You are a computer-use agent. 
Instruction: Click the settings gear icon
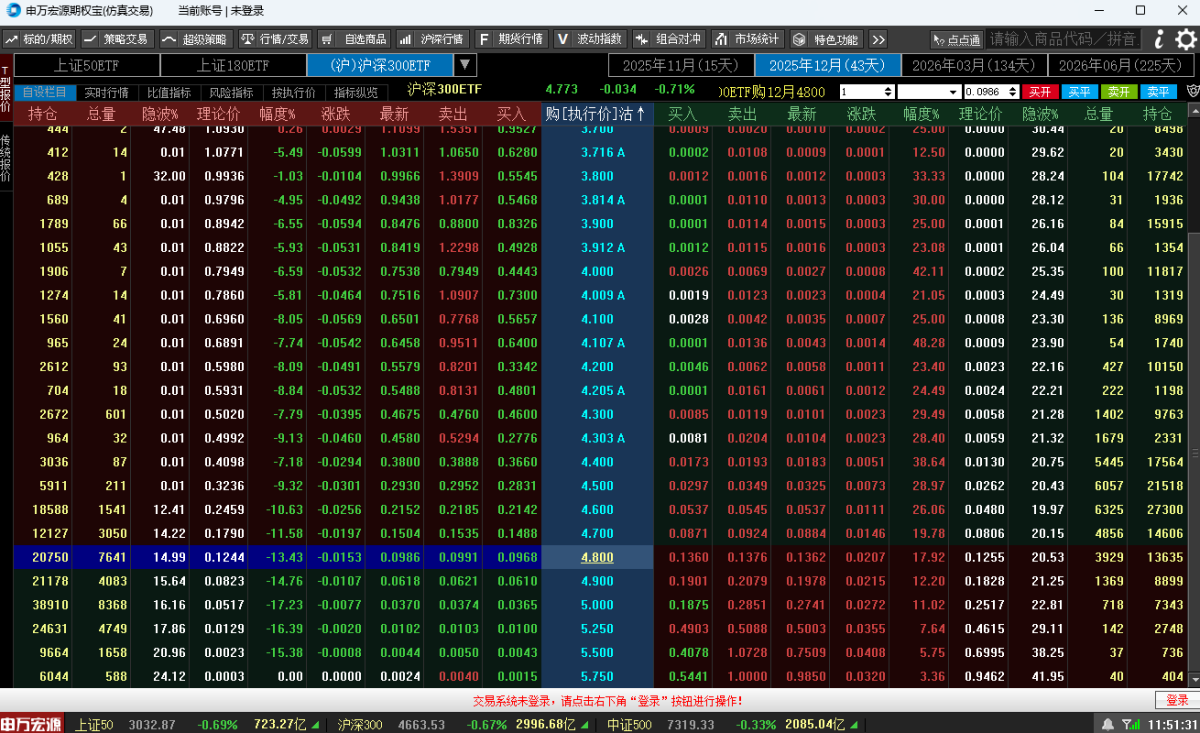[1186, 39]
